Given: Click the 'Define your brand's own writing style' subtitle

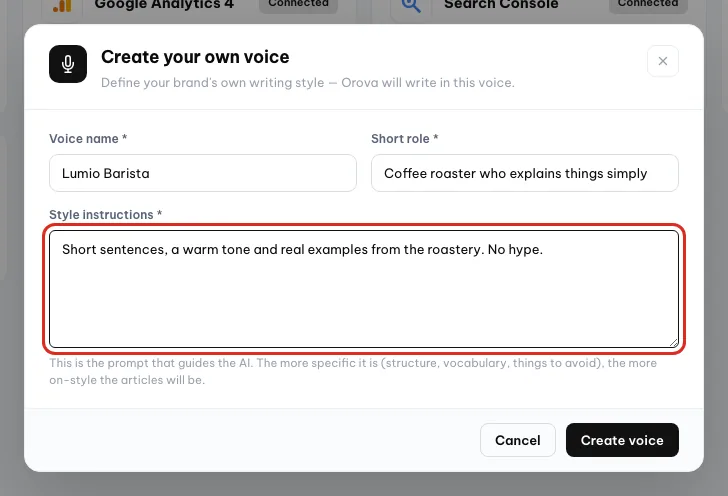Looking at the screenshot, I should point(308,83).
